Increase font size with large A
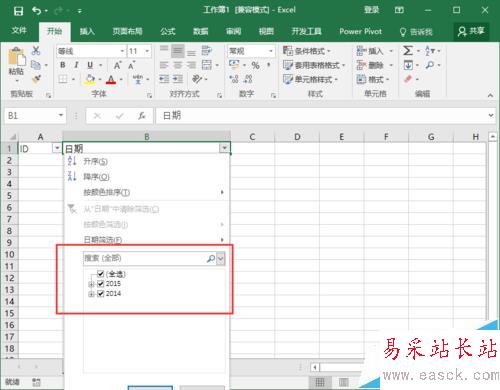500x390 pixels. pyautogui.click(x=117, y=65)
